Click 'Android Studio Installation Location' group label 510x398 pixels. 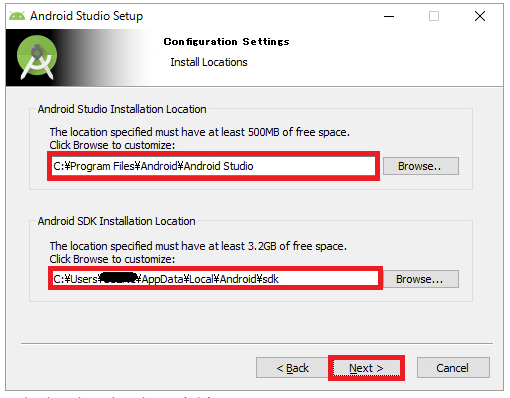[x=122, y=109]
